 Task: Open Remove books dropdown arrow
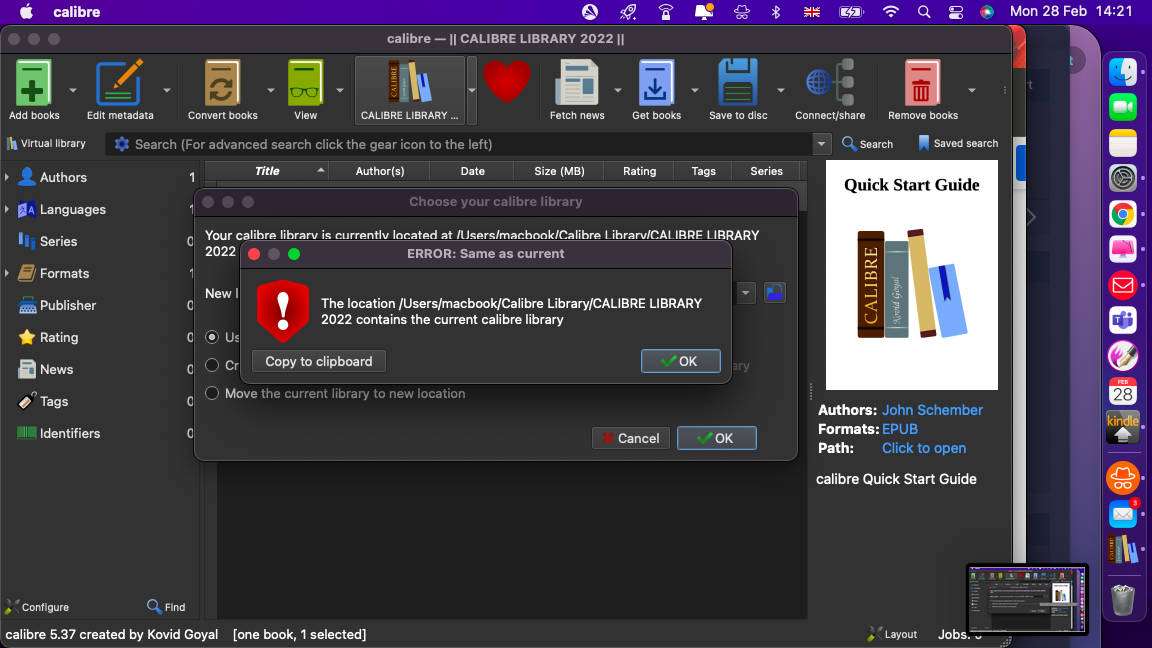click(x=971, y=90)
